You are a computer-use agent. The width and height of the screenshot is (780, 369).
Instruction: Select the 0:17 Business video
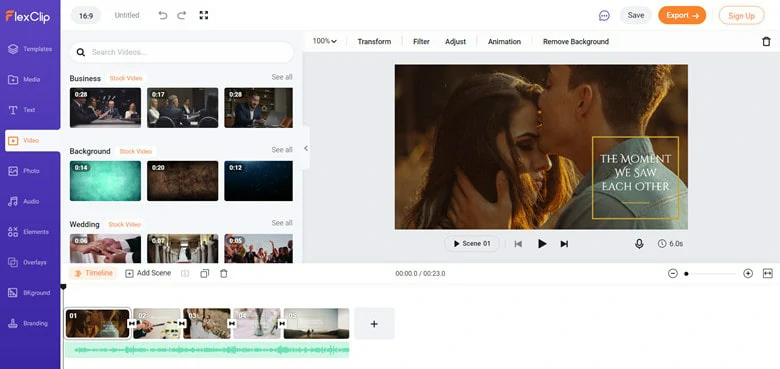point(183,108)
